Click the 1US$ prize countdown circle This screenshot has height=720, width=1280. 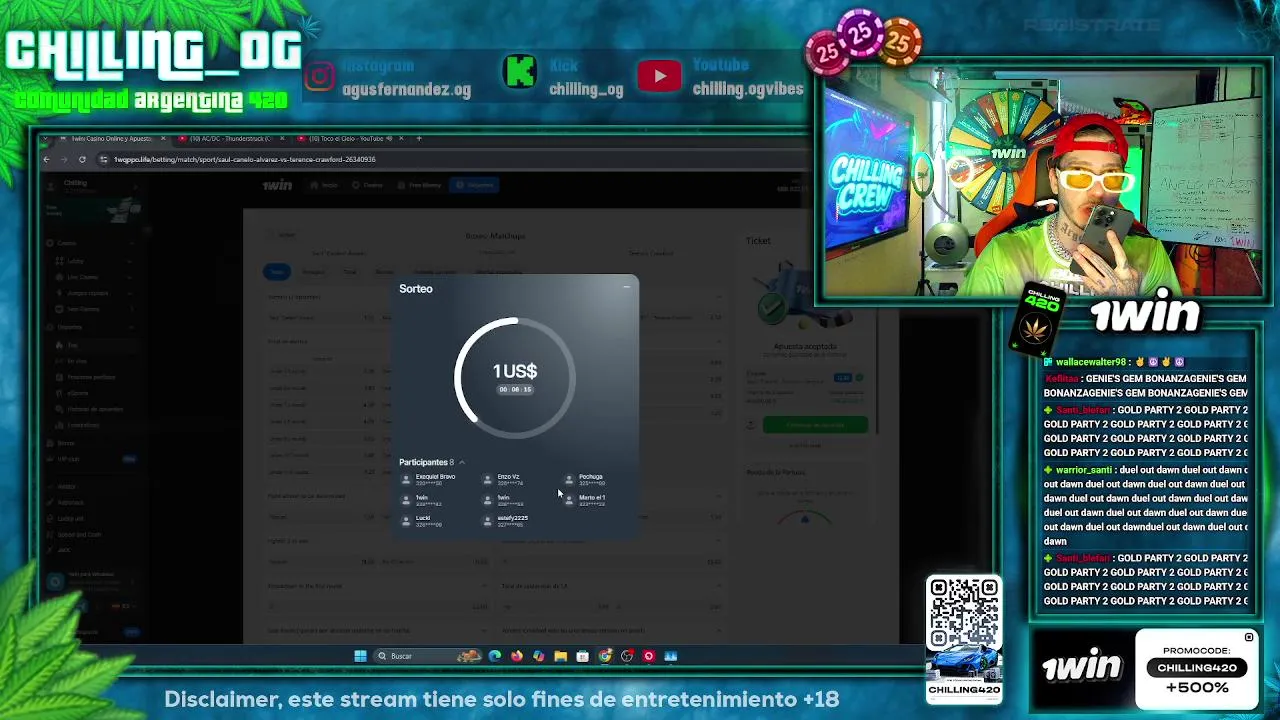[x=515, y=378]
